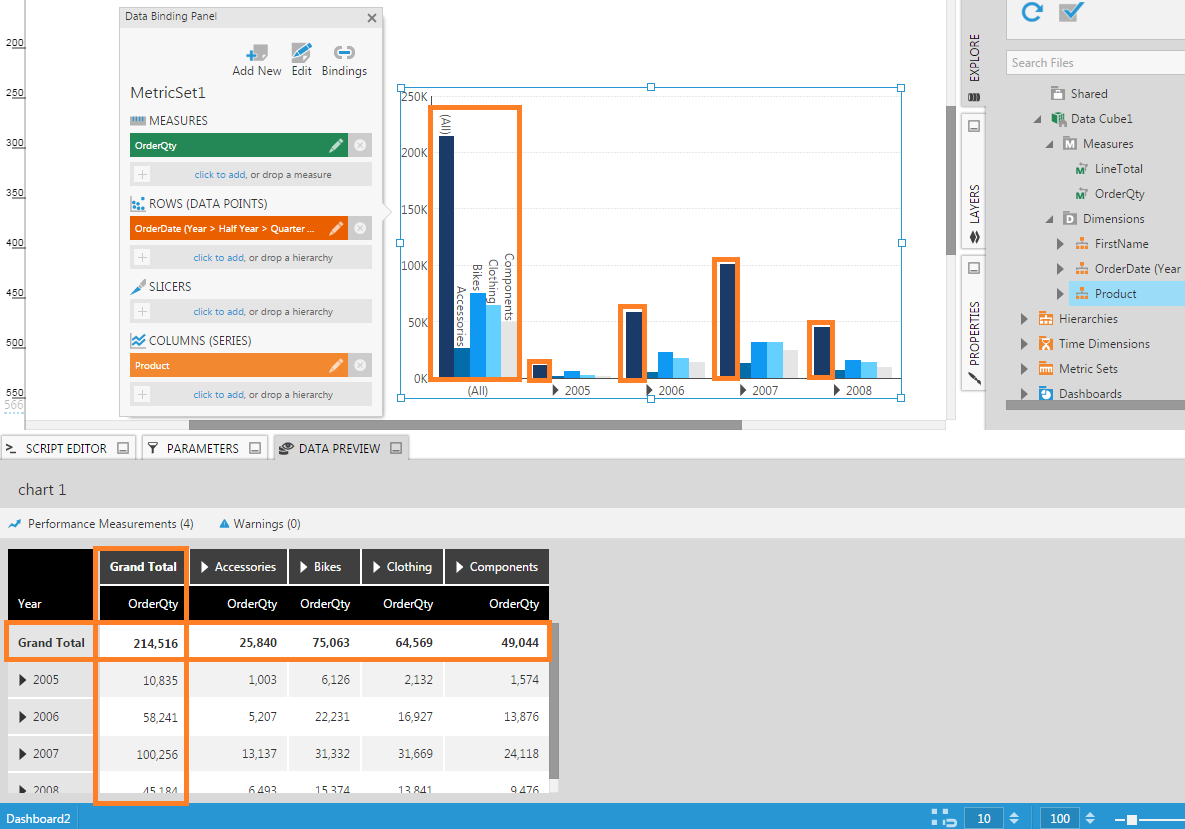Click the pencil icon on the Product series

point(337,364)
